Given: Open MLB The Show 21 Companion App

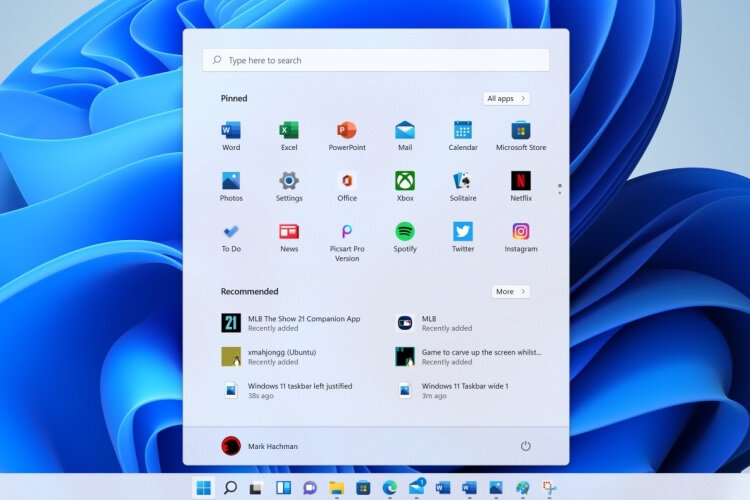Looking at the screenshot, I should (292, 323).
